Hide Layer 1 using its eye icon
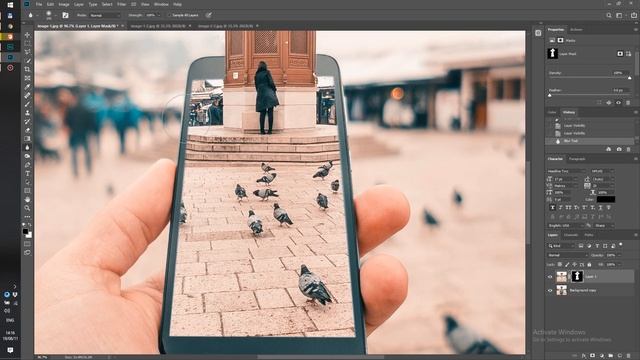640x360 pixels. click(550, 277)
